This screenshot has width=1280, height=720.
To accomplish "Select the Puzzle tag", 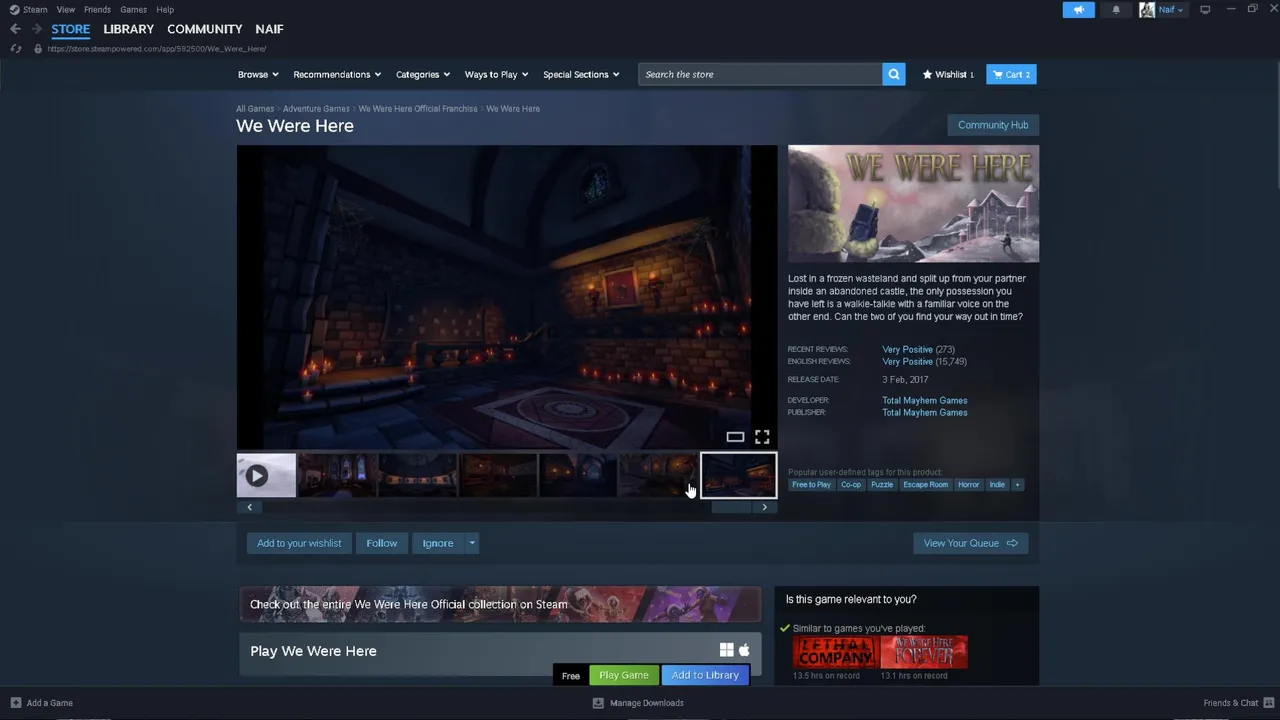I will [x=882, y=485].
